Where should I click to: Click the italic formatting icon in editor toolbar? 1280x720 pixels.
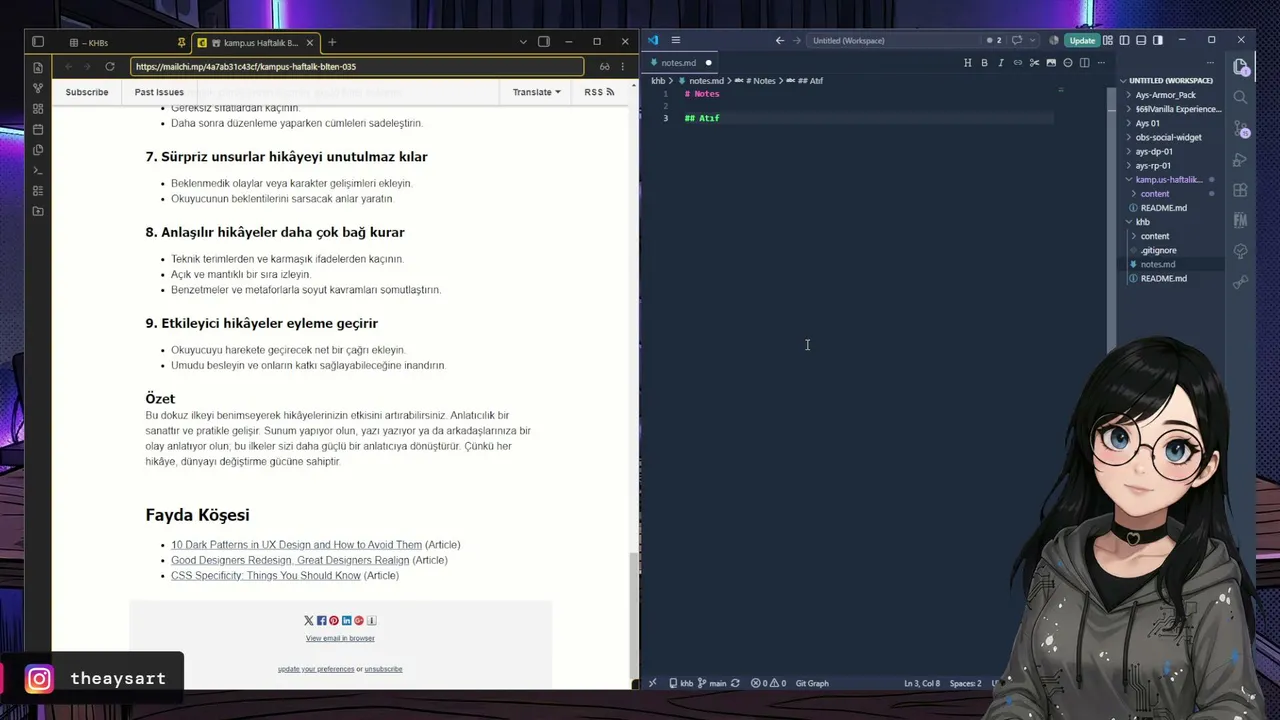[x=1001, y=63]
